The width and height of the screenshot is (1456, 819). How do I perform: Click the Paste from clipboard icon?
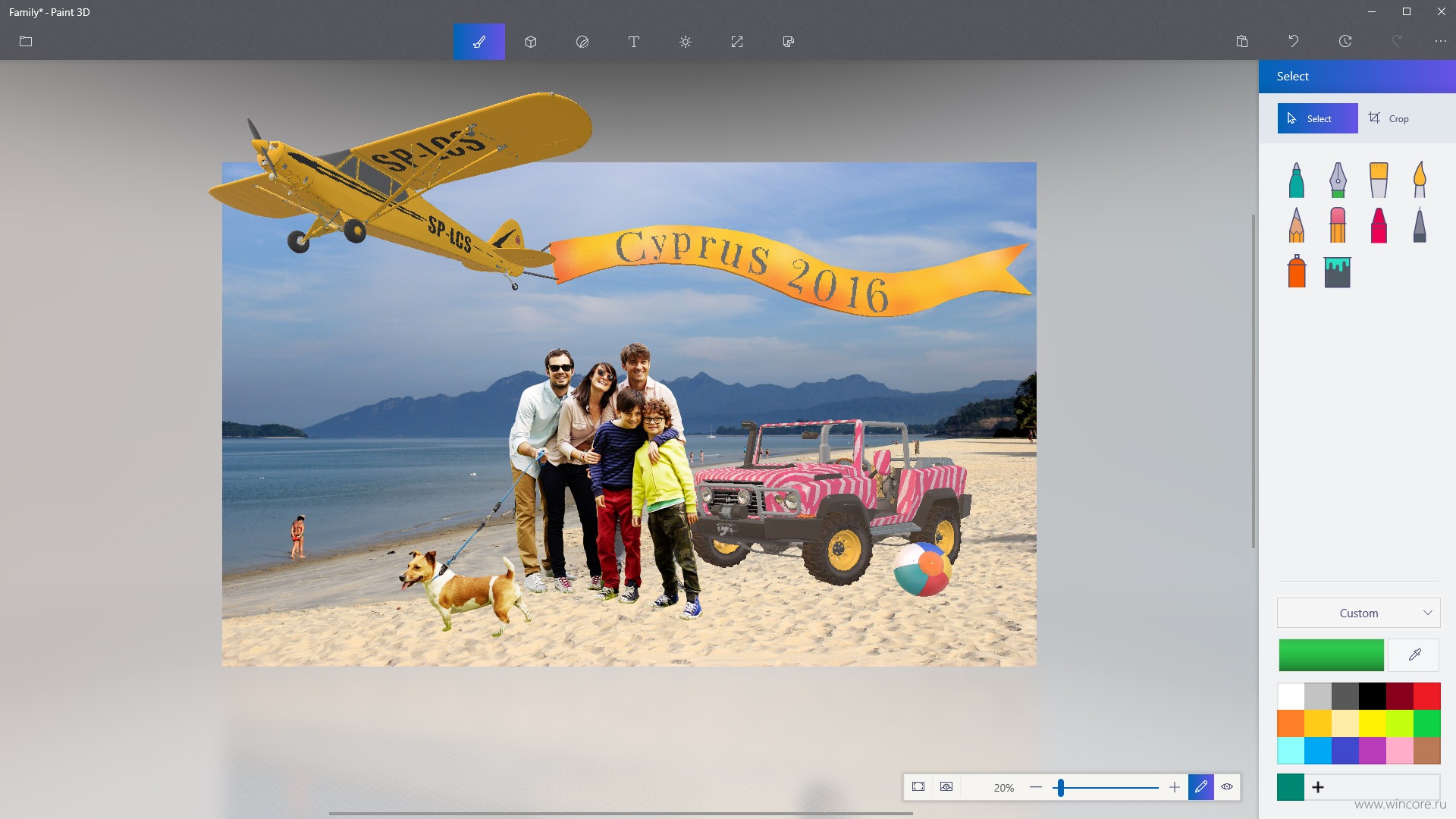tap(1242, 40)
